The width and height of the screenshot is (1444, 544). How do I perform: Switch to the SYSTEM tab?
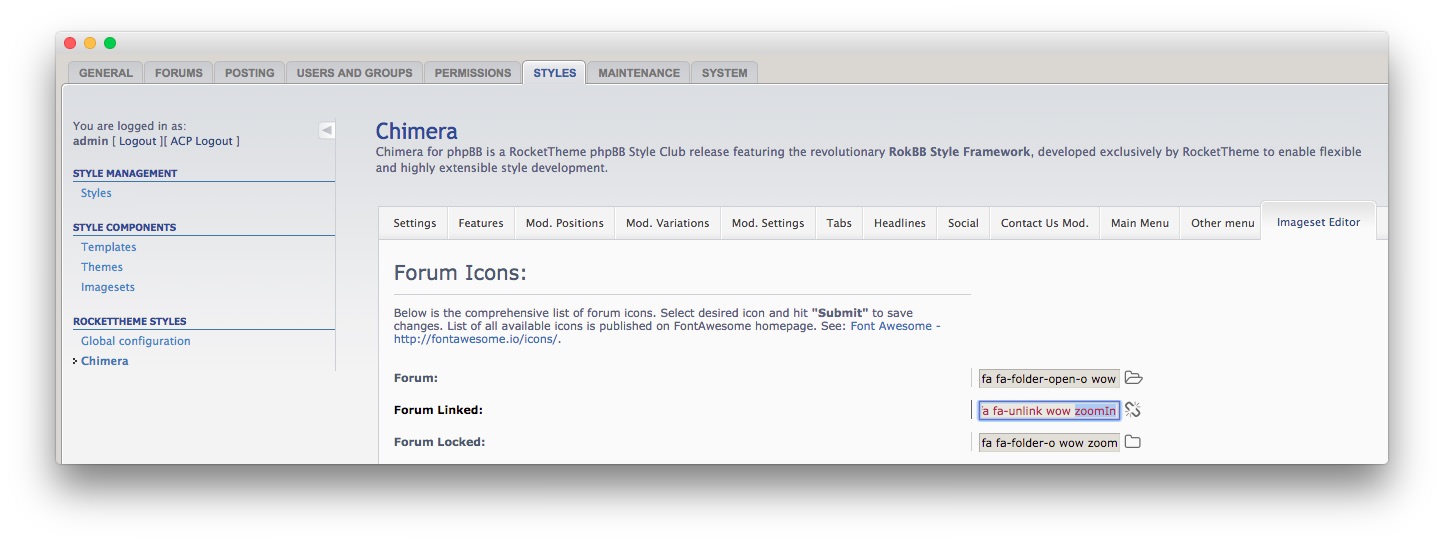(x=725, y=73)
